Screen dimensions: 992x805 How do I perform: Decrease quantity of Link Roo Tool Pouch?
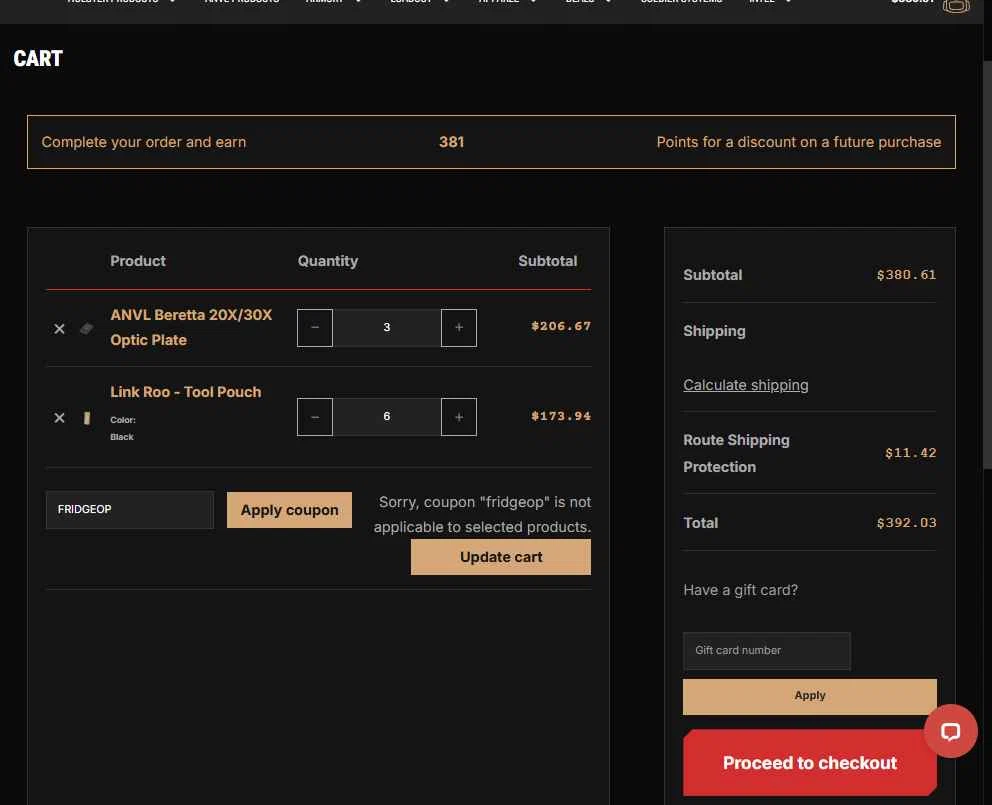[x=314, y=417]
